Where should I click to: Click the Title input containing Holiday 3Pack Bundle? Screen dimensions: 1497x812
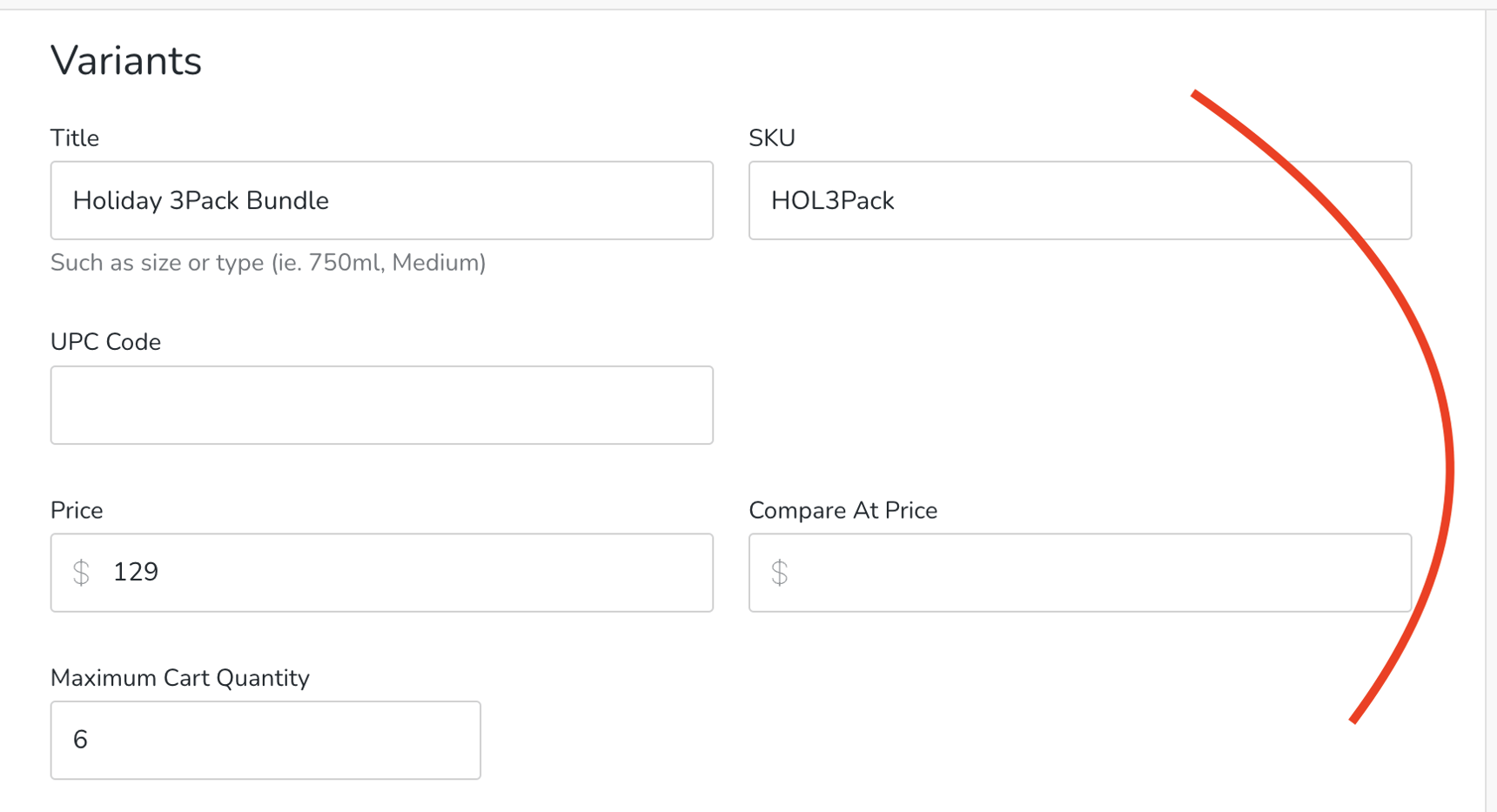pos(381,200)
